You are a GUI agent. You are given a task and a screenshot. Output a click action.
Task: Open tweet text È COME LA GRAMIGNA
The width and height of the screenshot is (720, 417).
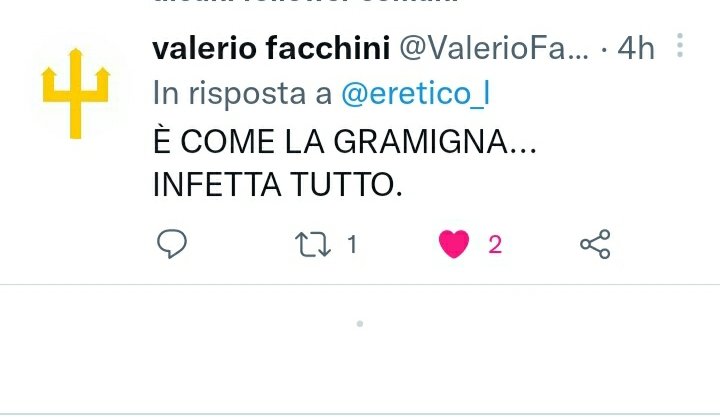coord(344,141)
